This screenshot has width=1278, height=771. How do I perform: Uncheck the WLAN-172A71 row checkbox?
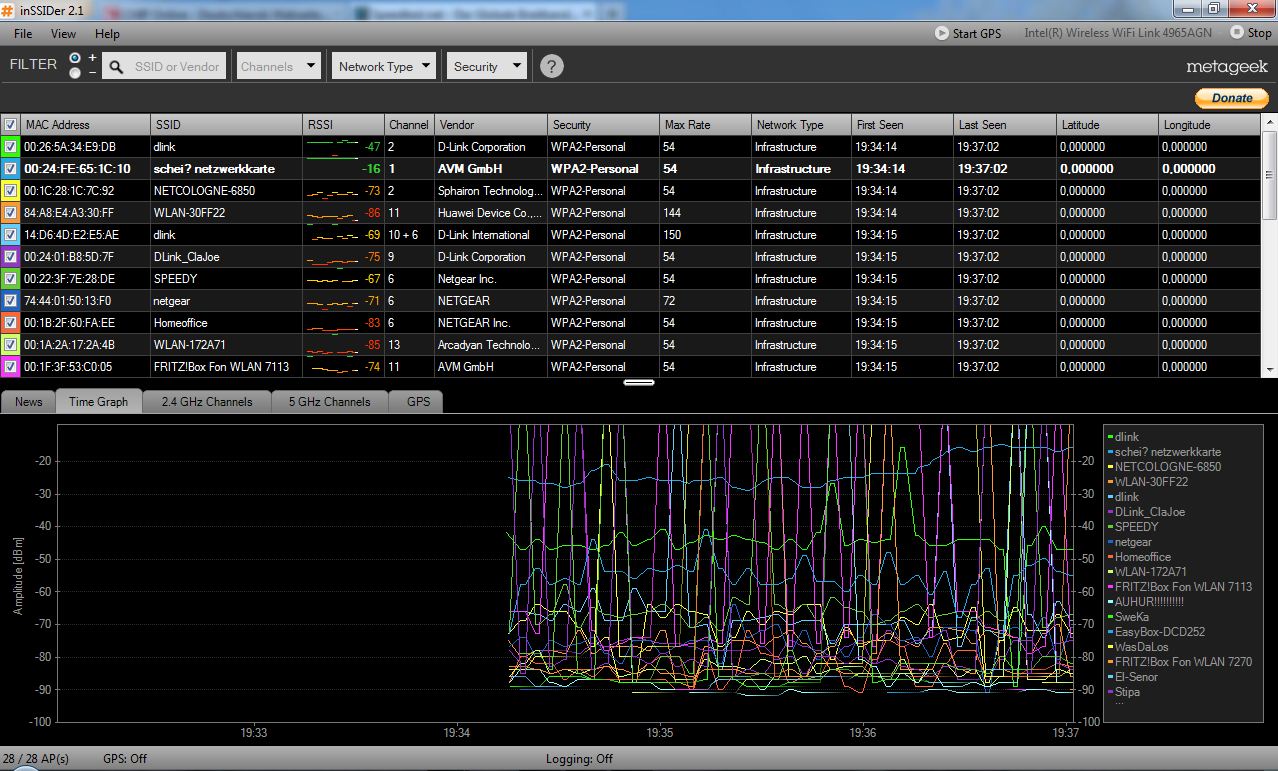pyautogui.click(x=10, y=345)
